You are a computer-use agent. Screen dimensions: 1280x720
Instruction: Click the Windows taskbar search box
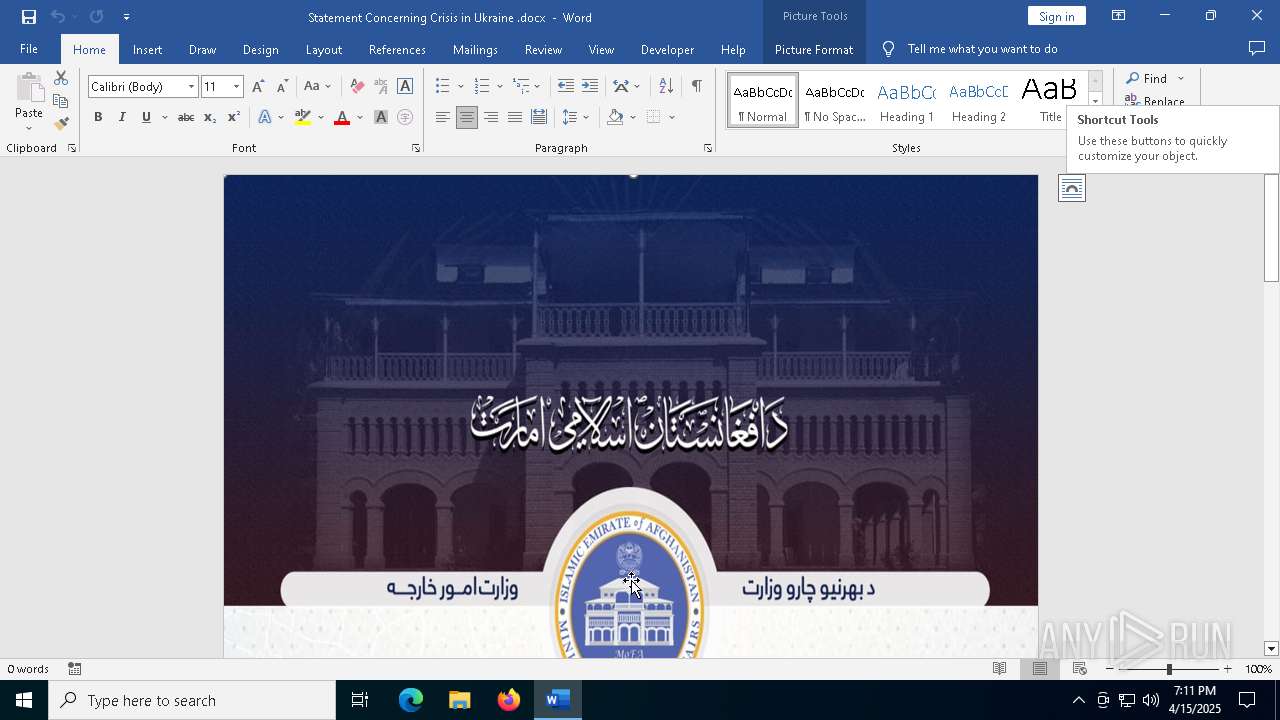[192, 700]
